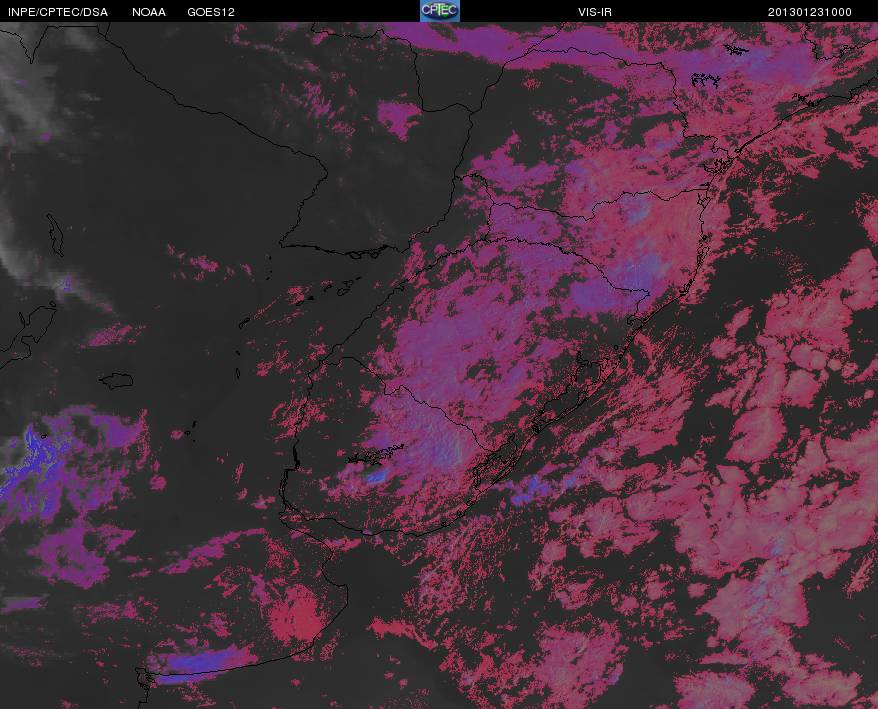Click the small oval lake outline on the left side

point(116,381)
